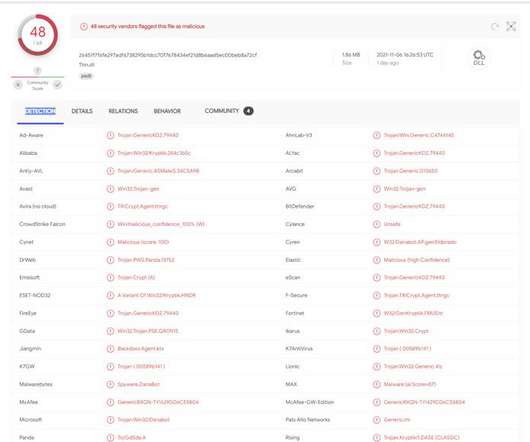The height and width of the screenshot is (442, 530).
Task: Switch to the Details tab
Action: coord(82,111)
